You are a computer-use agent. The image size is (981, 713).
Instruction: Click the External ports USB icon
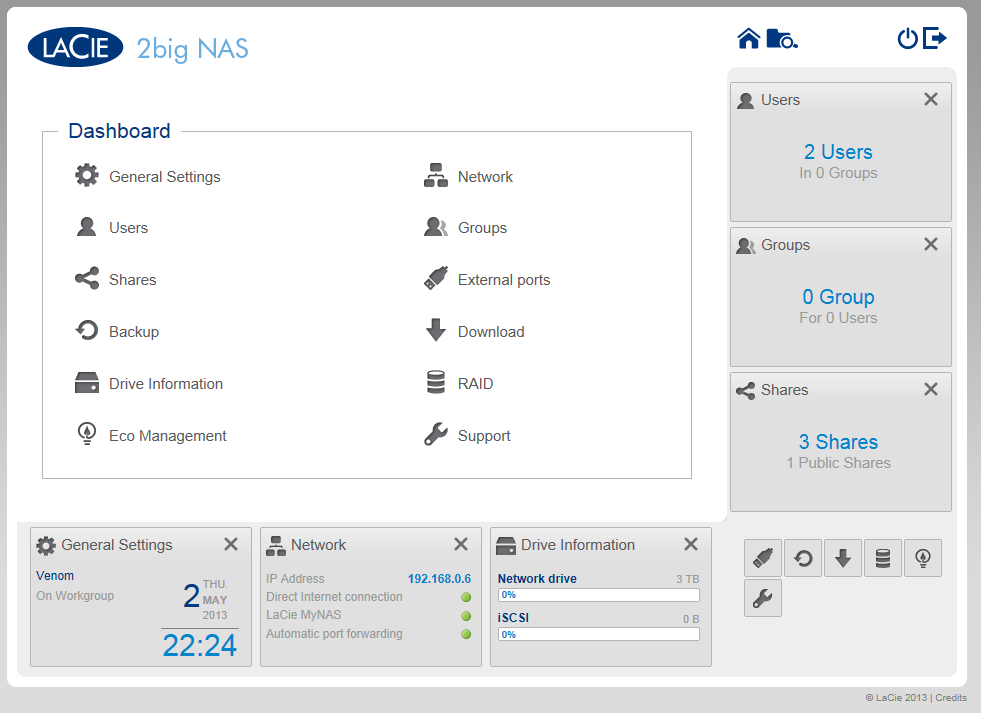point(435,278)
